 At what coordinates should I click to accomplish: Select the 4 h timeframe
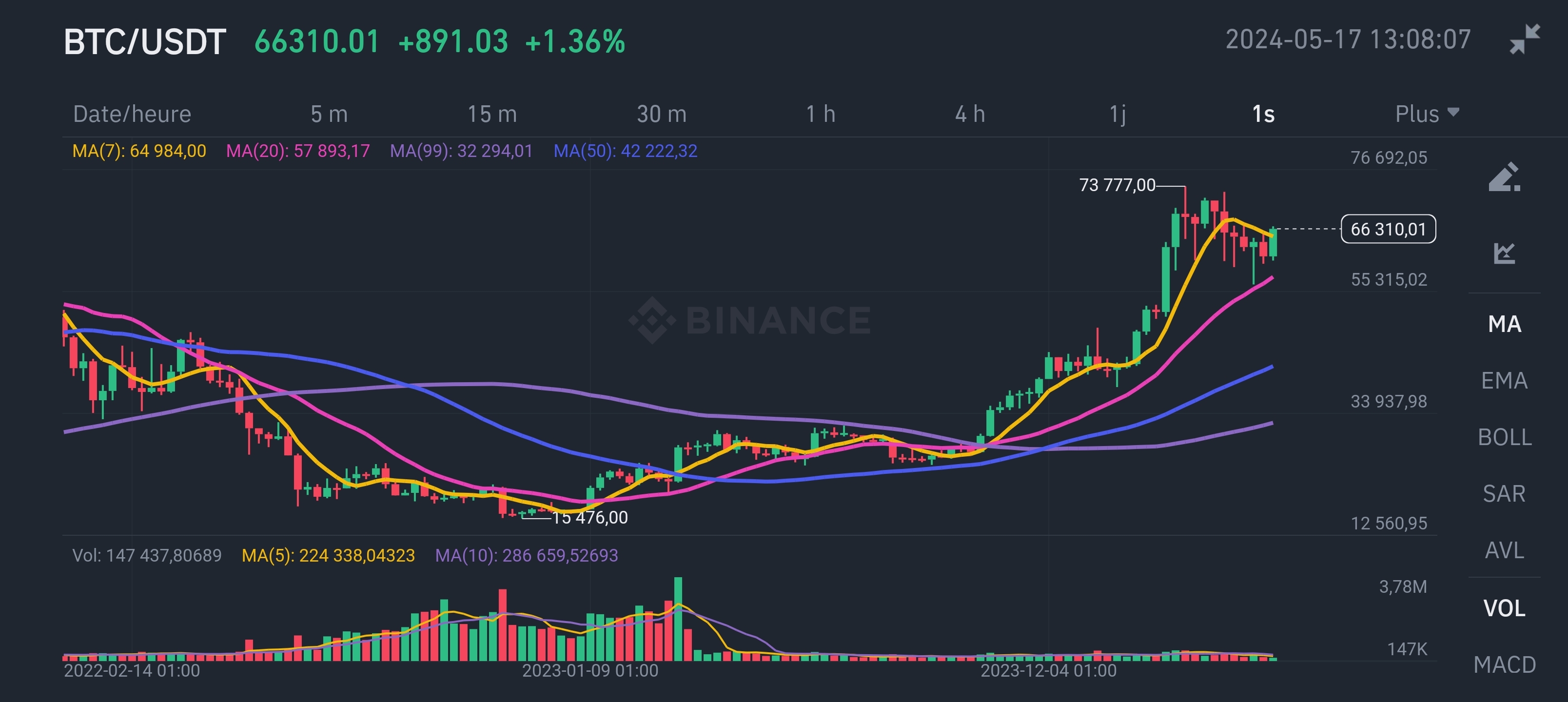point(970,114)
